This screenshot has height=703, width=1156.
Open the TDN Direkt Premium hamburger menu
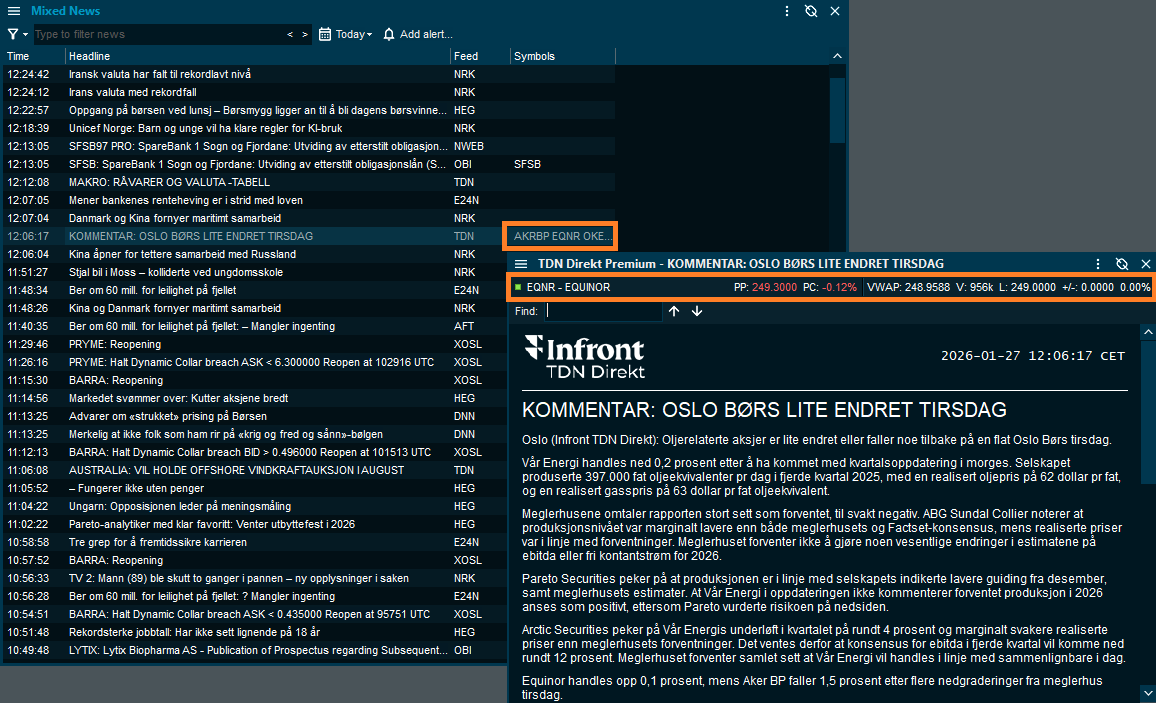point(521,264)
